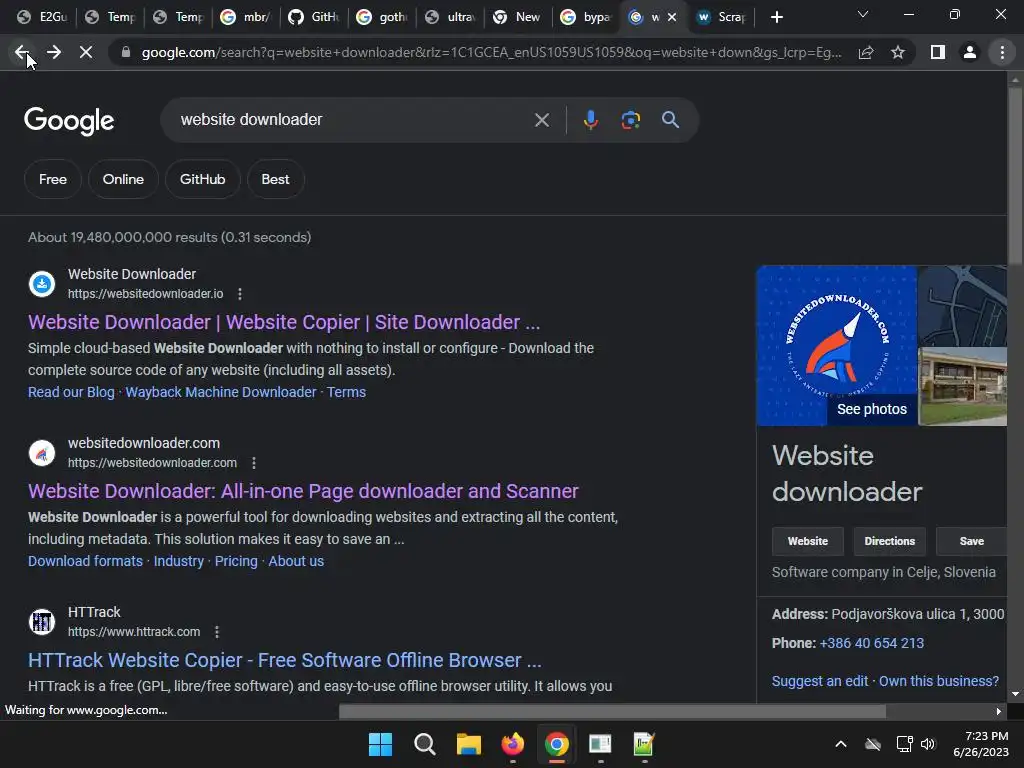Go back using the browser back arrow
Screen dimensions: 1024x768
[x=21, y=52]
